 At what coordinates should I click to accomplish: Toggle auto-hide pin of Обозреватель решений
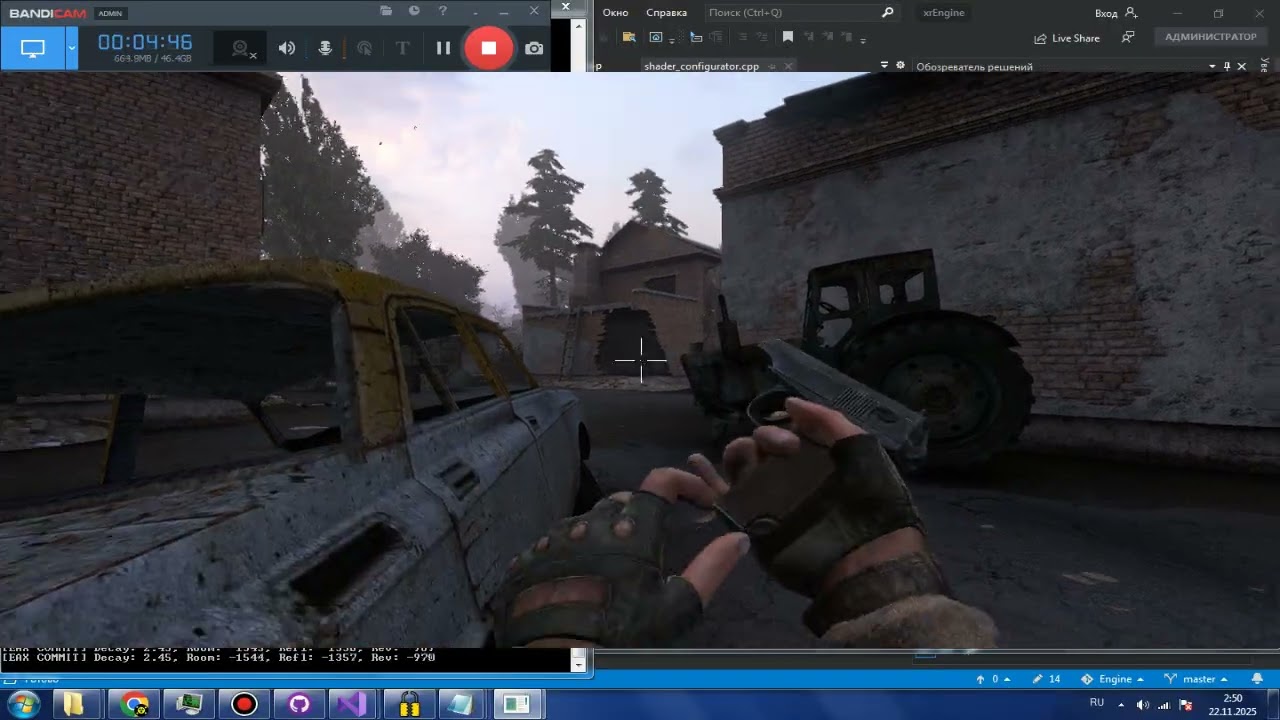(x=1227, y=66)
